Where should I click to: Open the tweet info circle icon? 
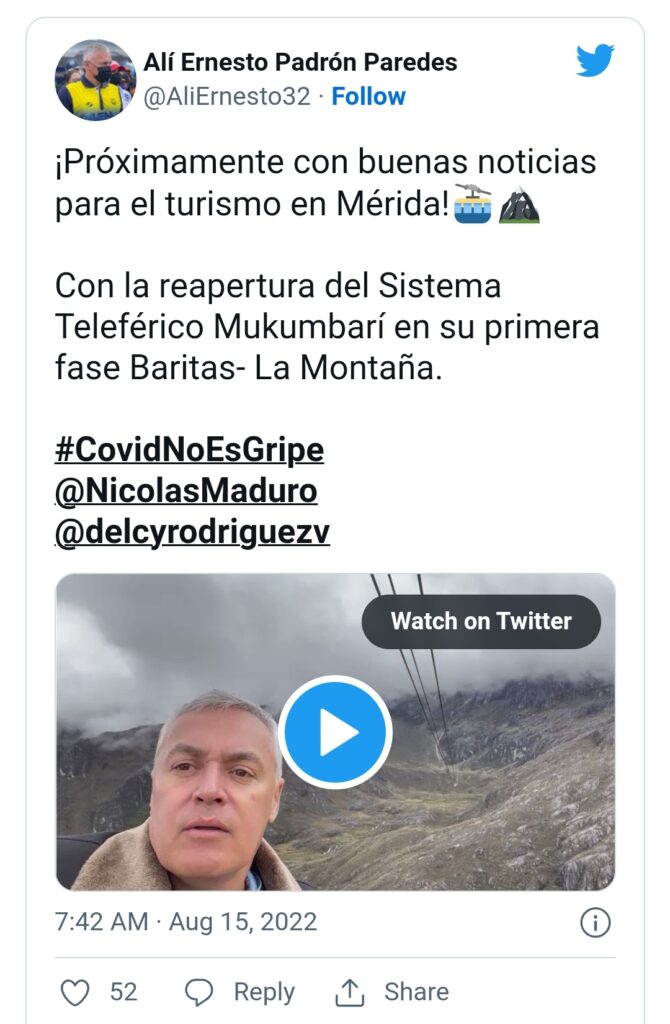coord(595,923)
